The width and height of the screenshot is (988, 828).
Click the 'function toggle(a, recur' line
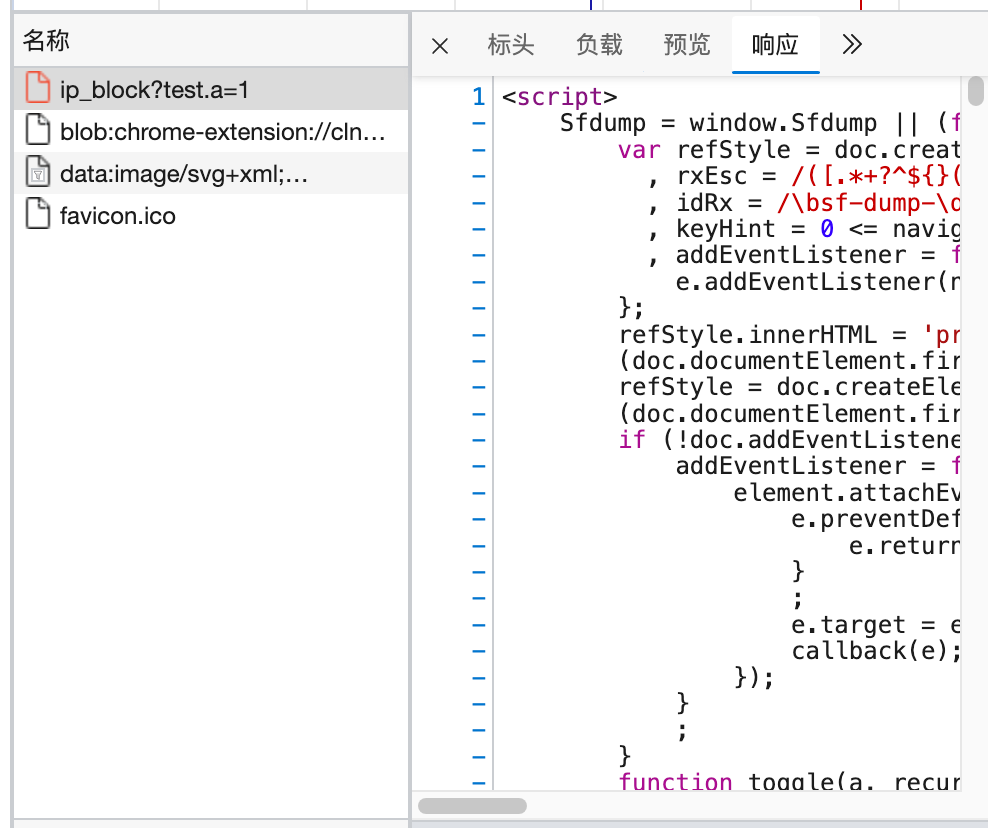[789, 781]
